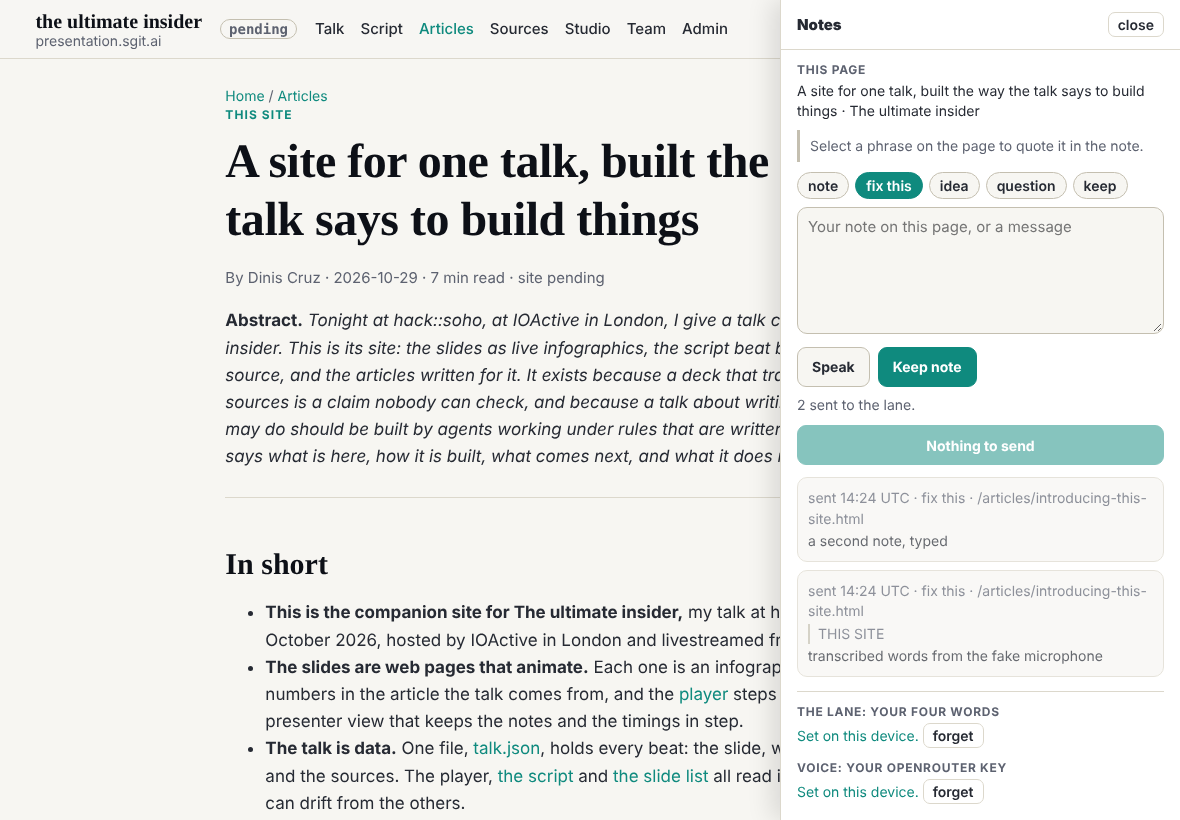Click the "In short" heading
This screenshot has height=820, width=1180.
(277, 564)
